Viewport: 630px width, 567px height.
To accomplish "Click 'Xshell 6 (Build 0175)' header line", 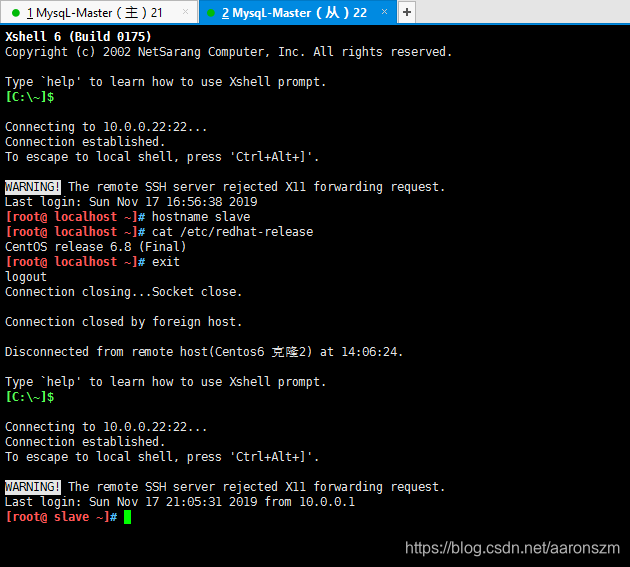I will [x=78, y=37].
